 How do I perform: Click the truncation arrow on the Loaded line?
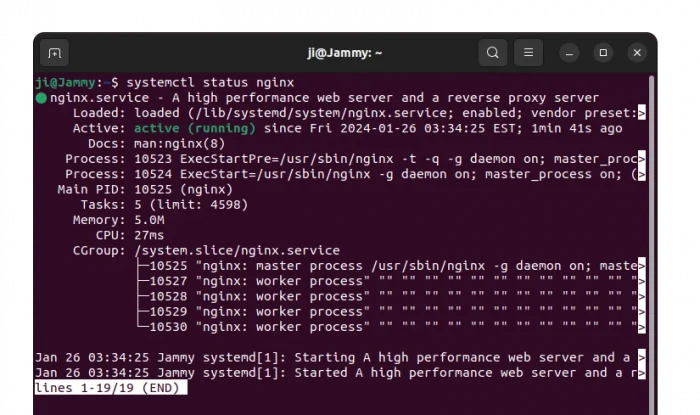click(641, 113)
